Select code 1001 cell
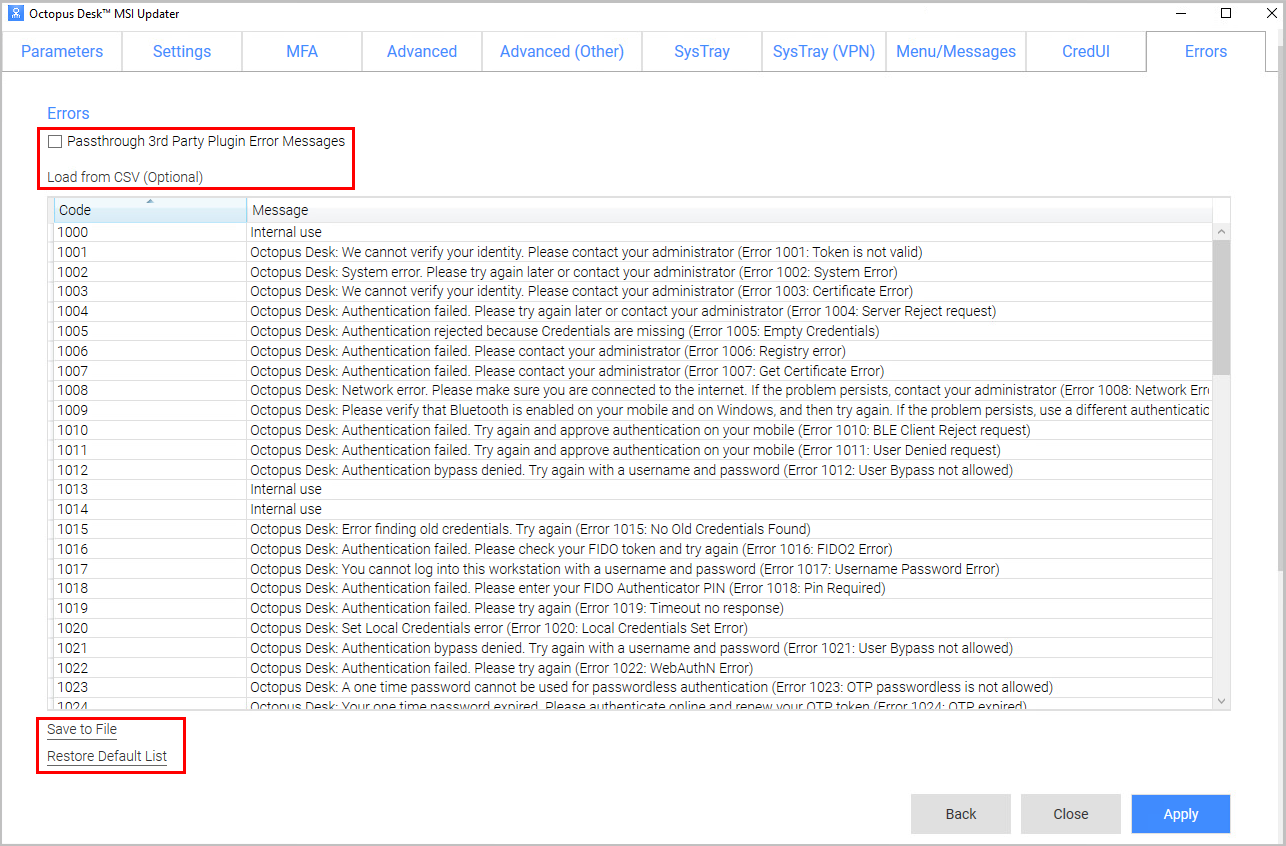The height and width of the screenshot is (846, 1286). click(150, 252)
